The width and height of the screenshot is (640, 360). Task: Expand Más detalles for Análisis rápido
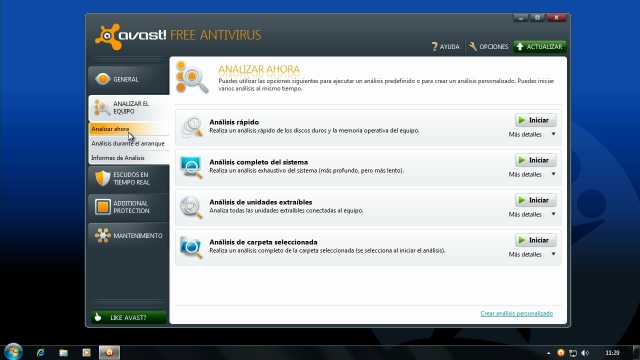click(x=532, y=134)
